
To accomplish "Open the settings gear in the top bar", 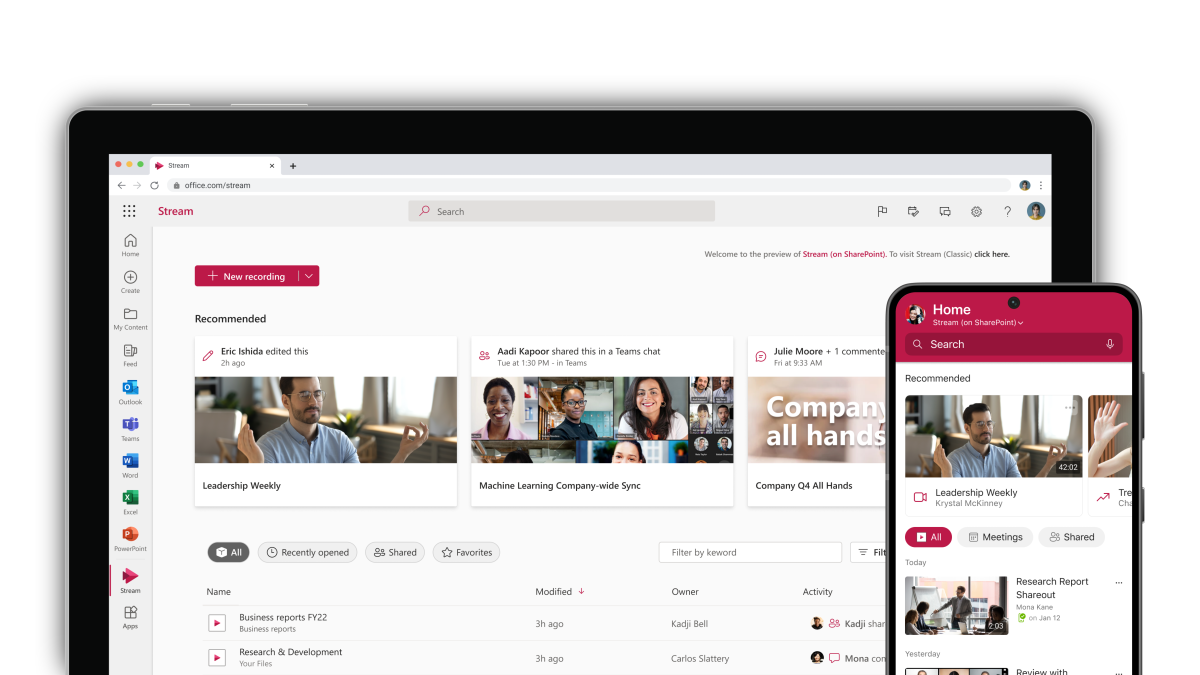I will pos(976,211).
